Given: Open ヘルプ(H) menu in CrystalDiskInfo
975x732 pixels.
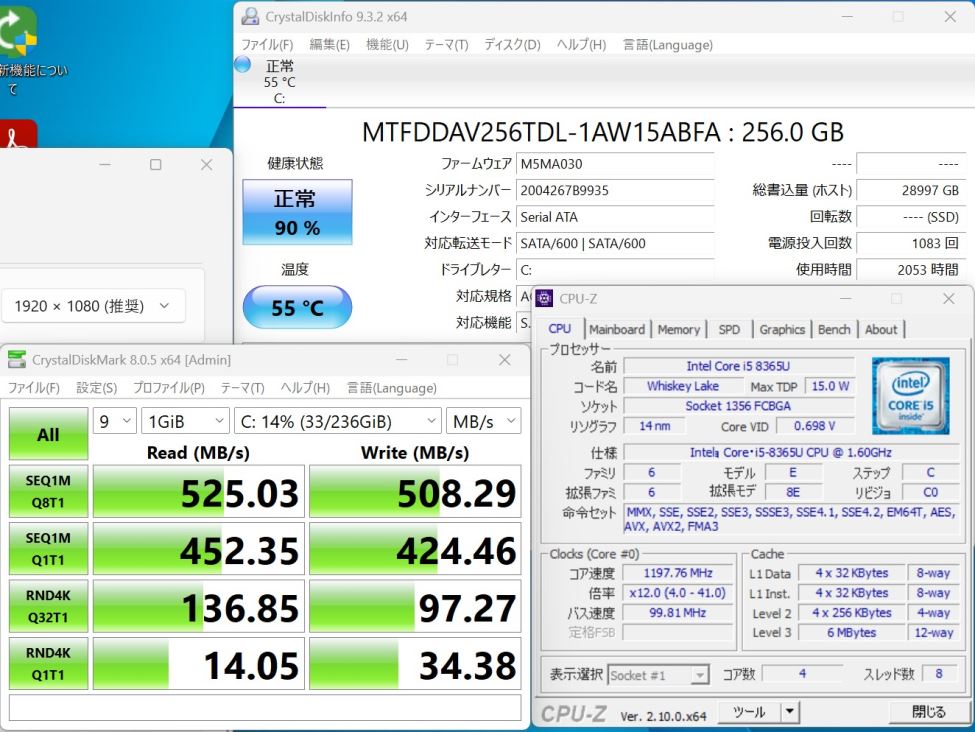Looking at the screenshot, I should tap(581, 45).
